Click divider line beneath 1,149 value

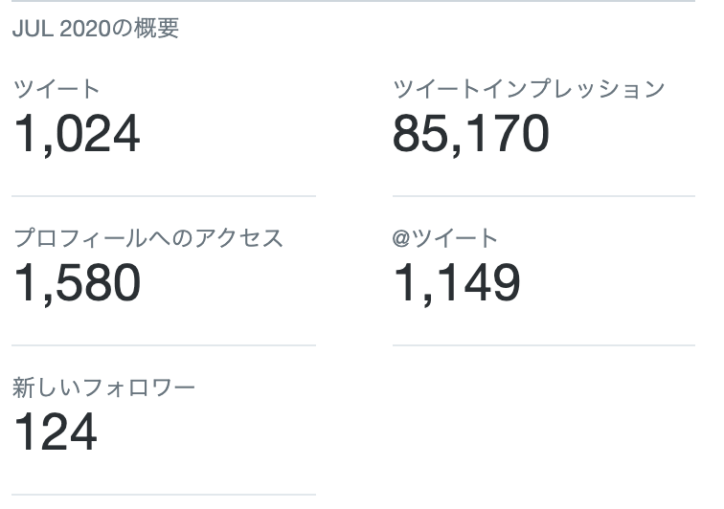click(x=544, y=345)
